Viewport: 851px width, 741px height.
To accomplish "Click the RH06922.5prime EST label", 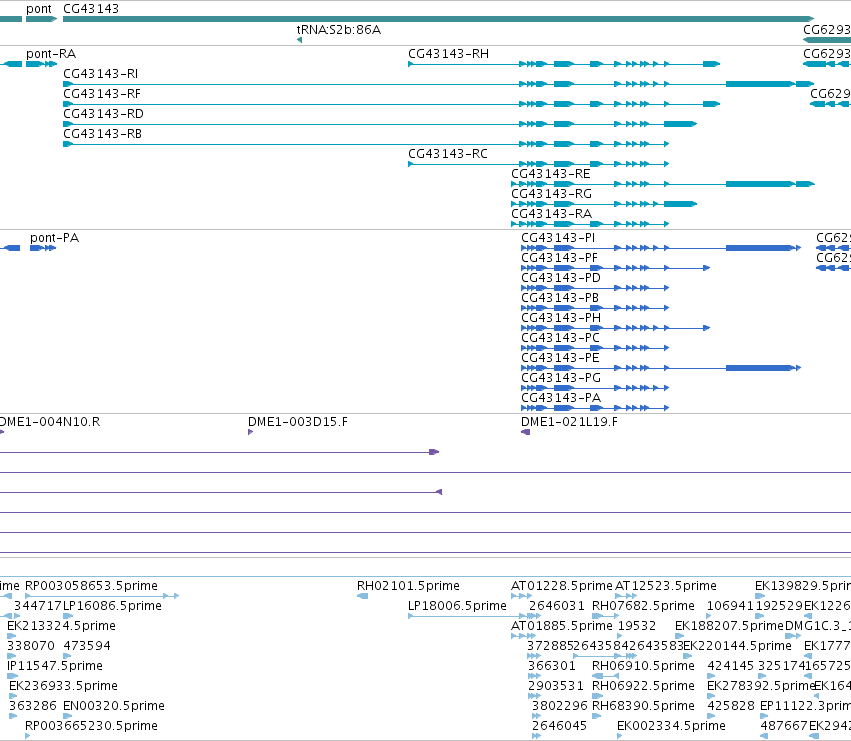I will coord(643,686).
